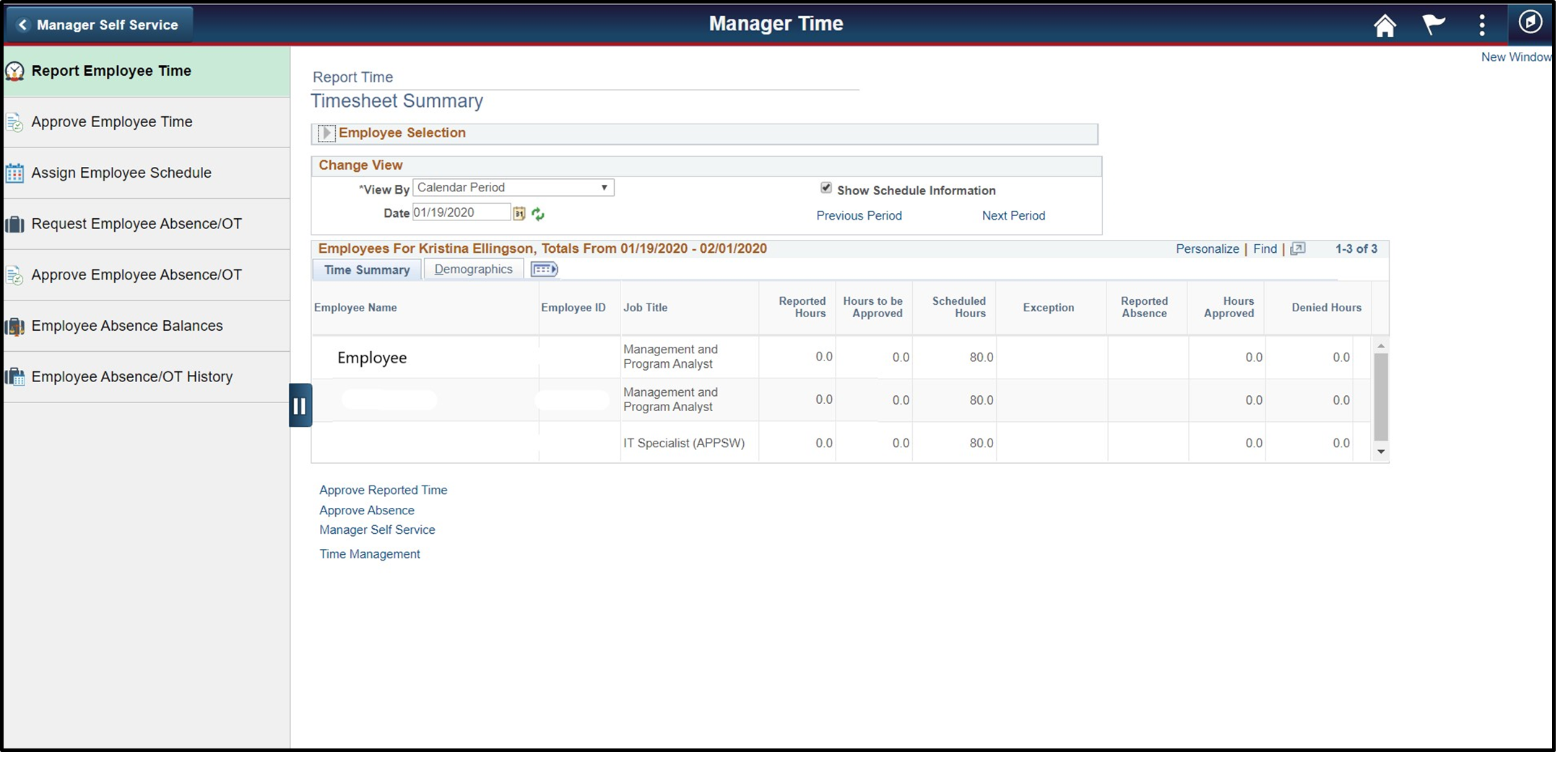The width and height of the screenshot is (1568, 773).
Task: Click the Show All Columns icon
Action: tap(544, 269)
